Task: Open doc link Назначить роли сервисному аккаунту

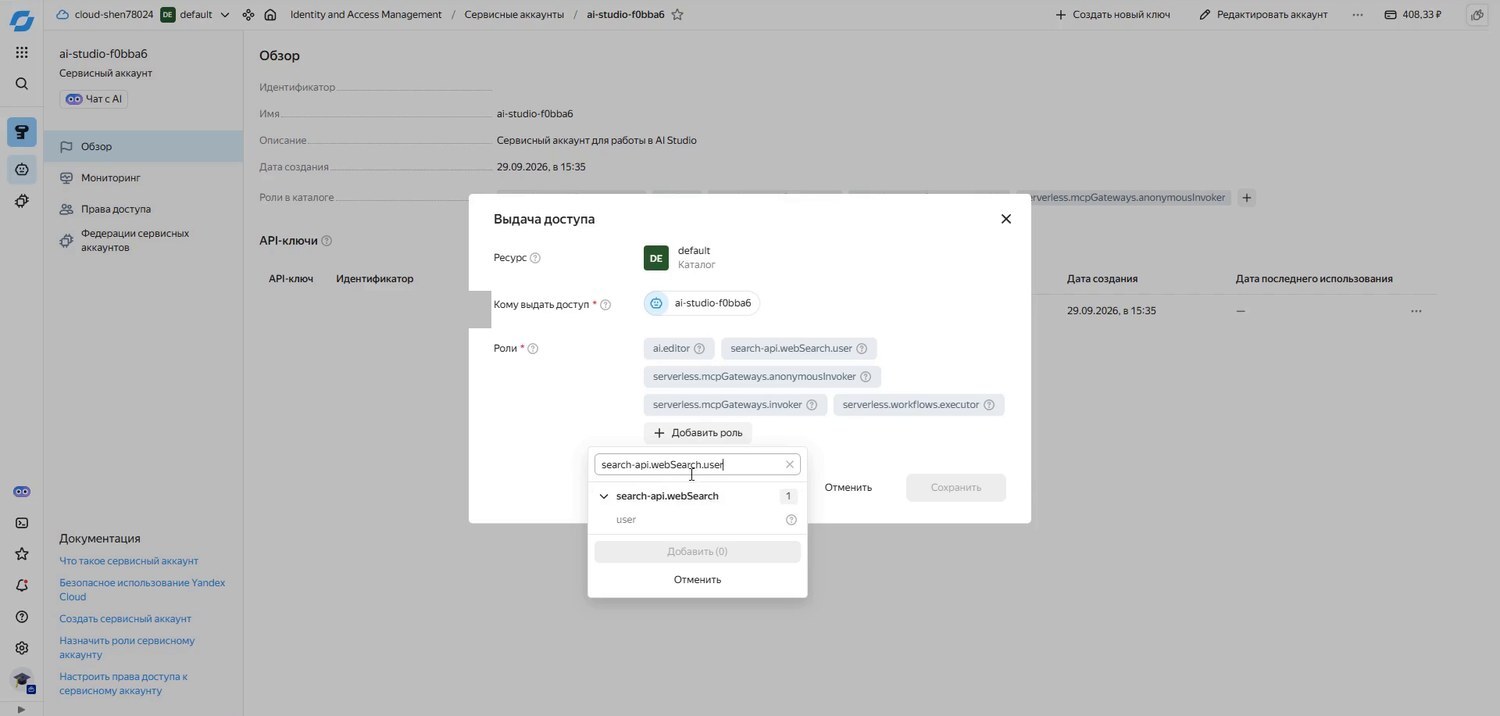Action: tap(127, 648)
